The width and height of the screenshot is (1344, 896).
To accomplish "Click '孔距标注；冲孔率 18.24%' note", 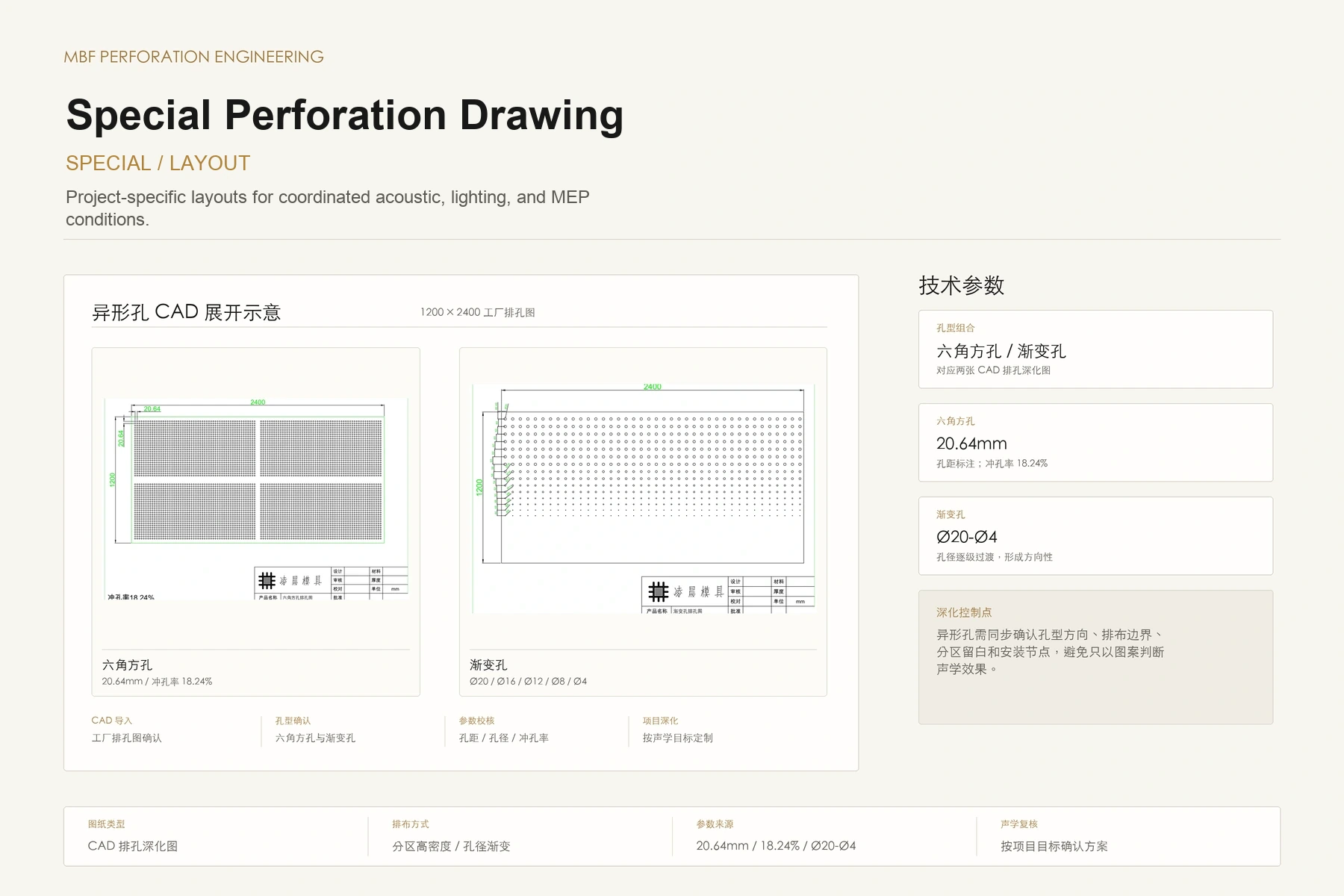I will point(992,464).
